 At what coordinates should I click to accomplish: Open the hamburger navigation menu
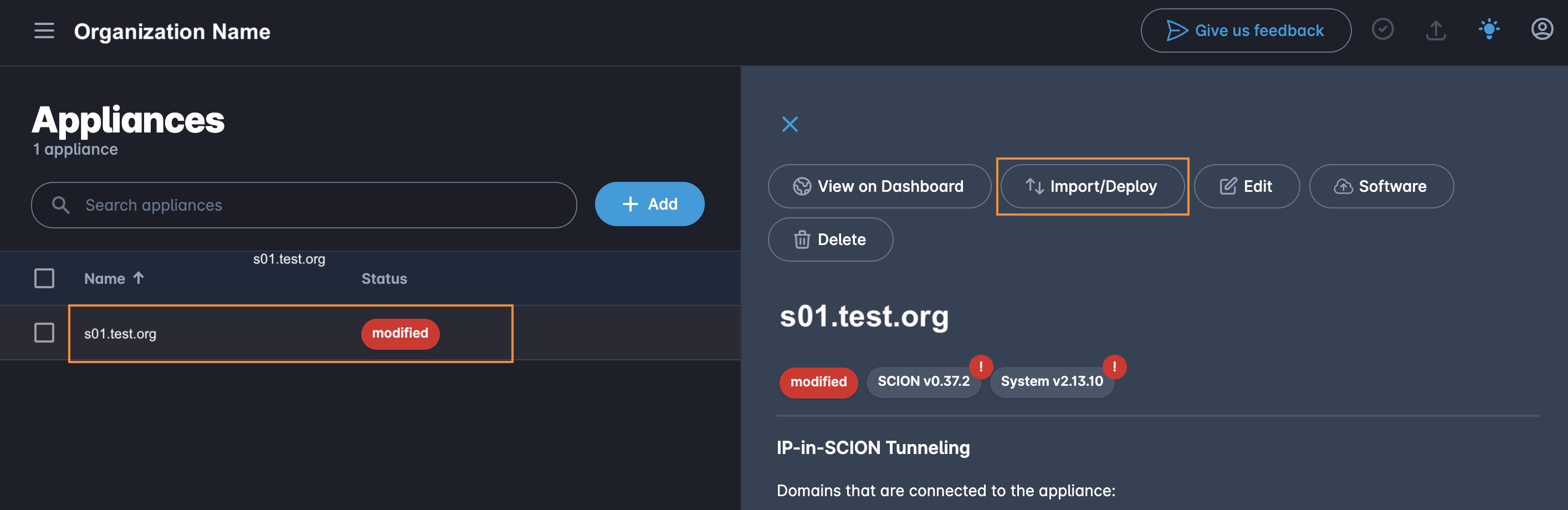tap(44, 30)
